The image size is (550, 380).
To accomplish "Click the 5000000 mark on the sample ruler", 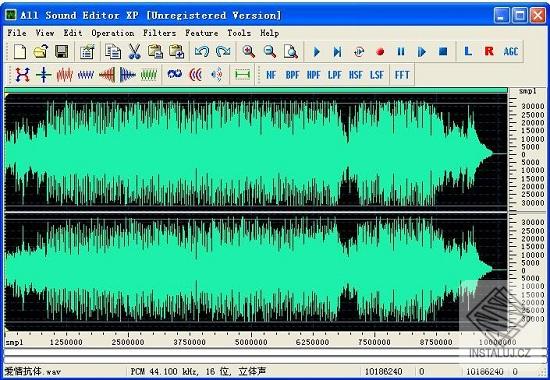I will point(251,342).
